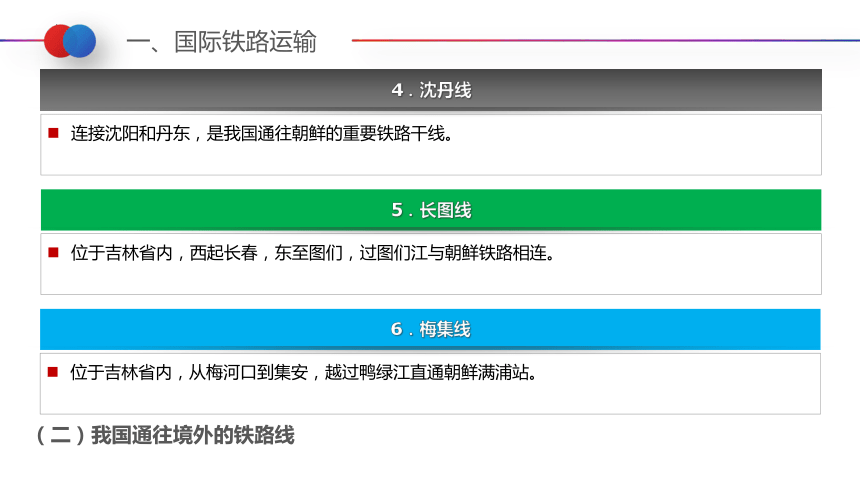Click the red and blue circles logo
The height and width of the screenshot is (484, 860).
coord(70,41)
